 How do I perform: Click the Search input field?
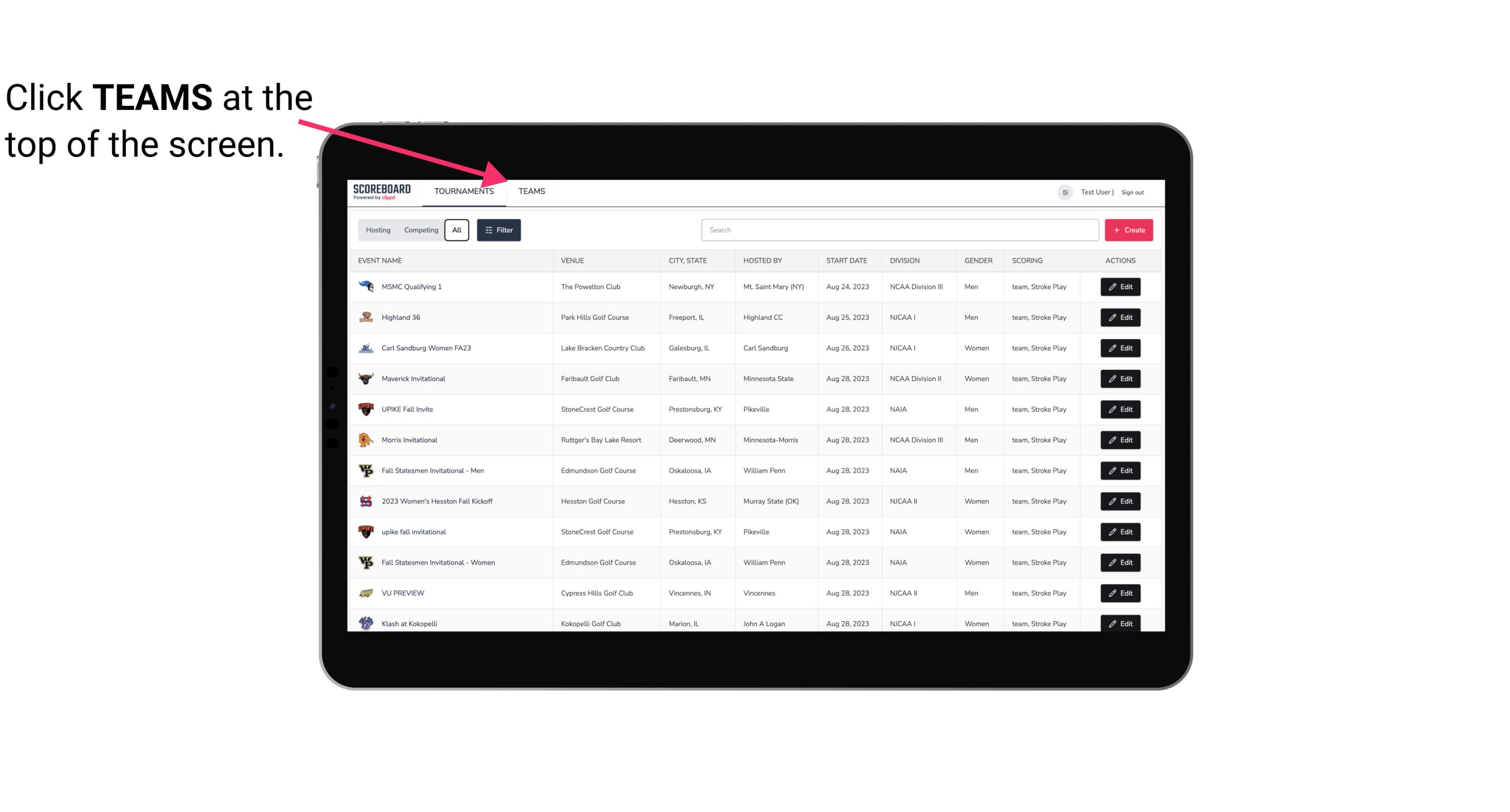tap(897, 230)
